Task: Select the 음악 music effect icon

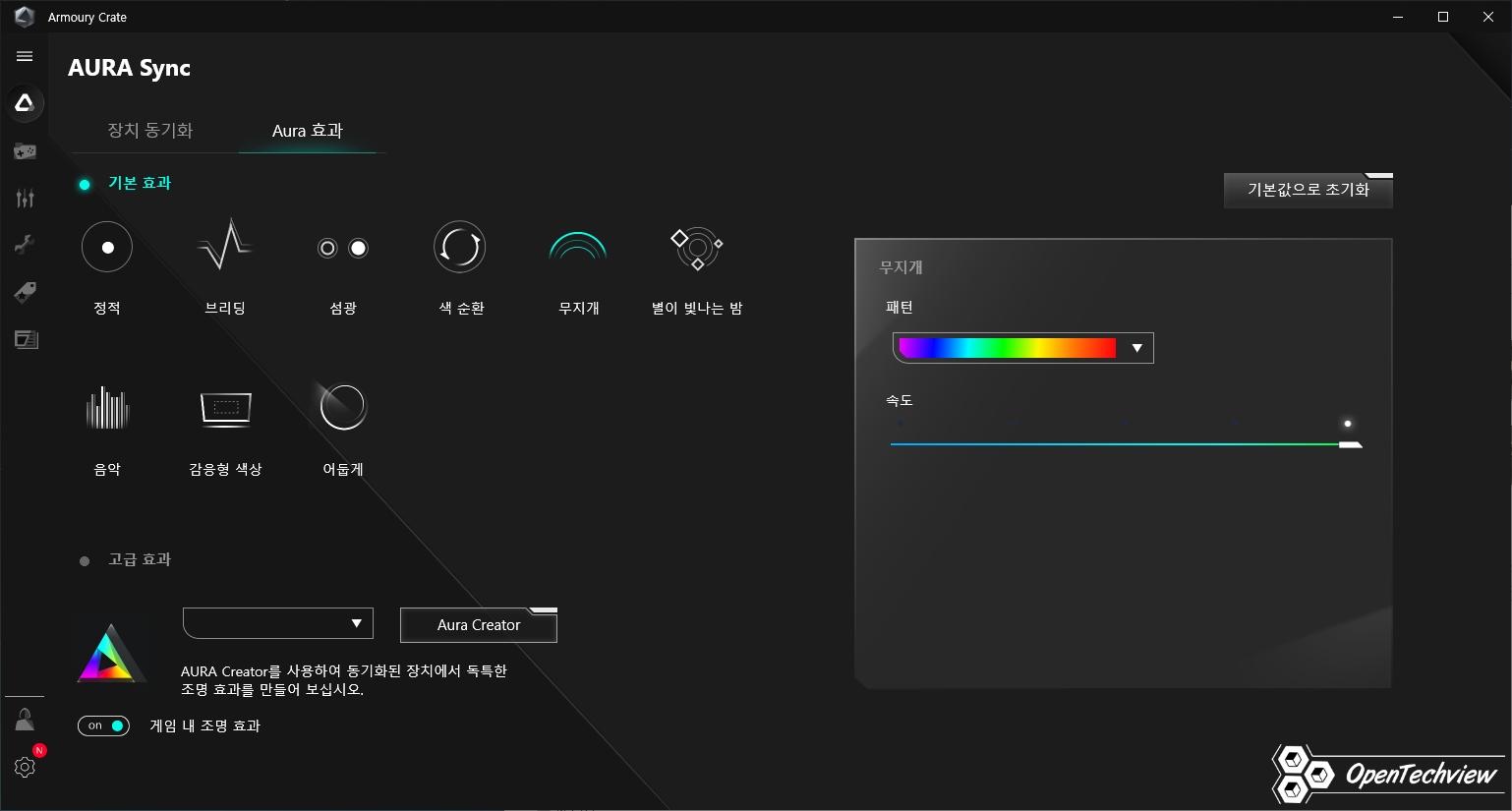Action: [107, 407]
